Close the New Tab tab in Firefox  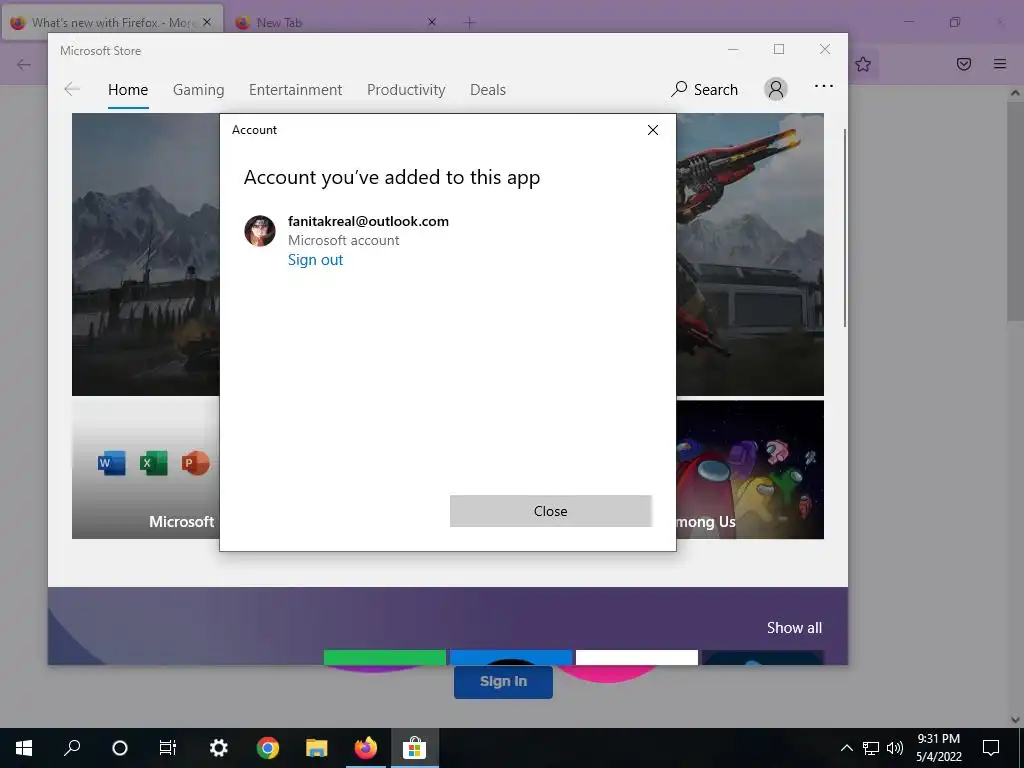432,22
